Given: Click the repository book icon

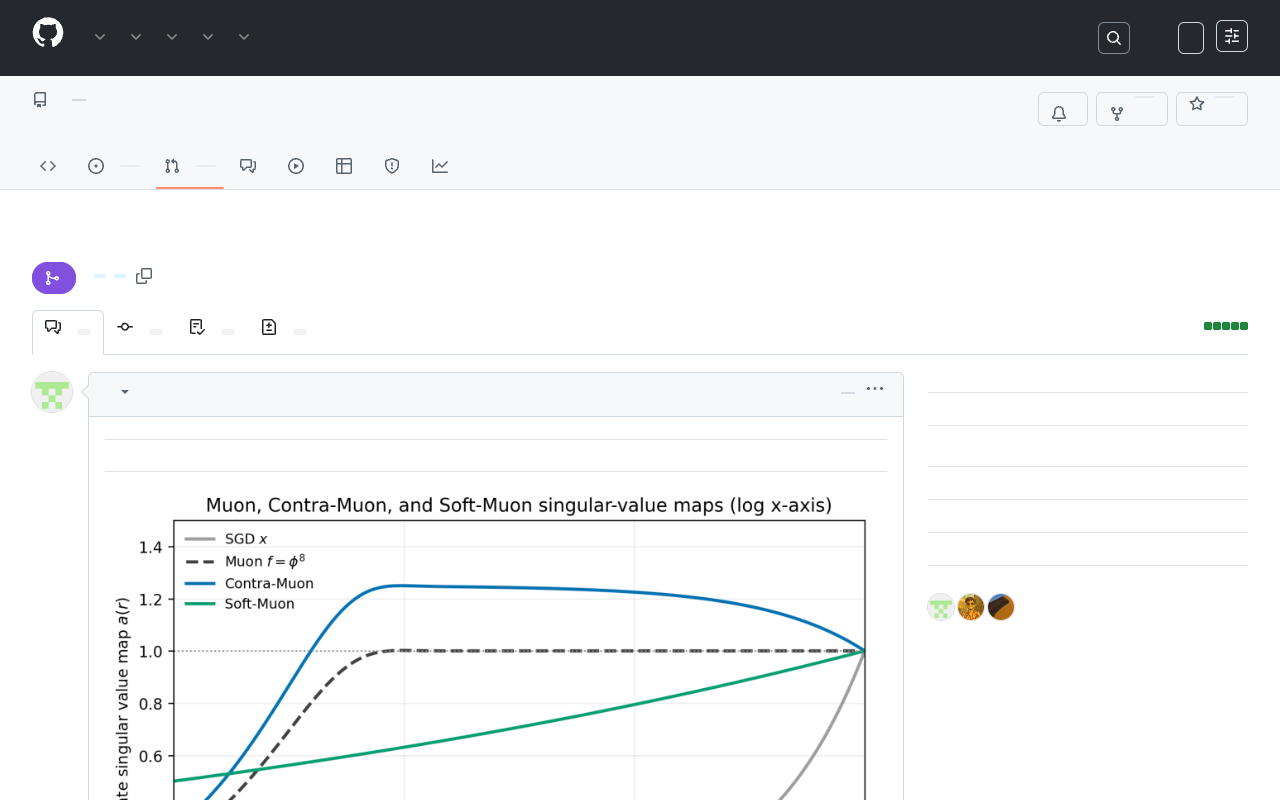Looking at the screenshot, I should pyautogui.click(x=40, y=100).
